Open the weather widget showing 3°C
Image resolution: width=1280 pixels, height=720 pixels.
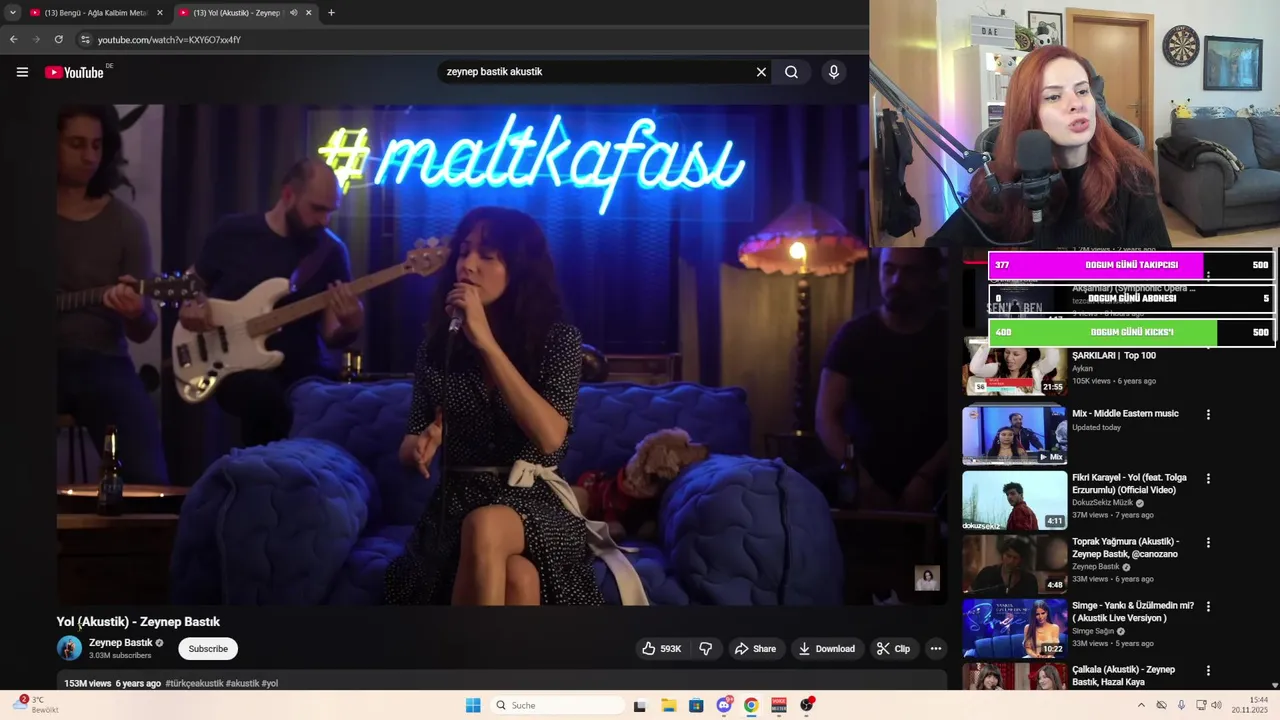[x=36, y=705]
